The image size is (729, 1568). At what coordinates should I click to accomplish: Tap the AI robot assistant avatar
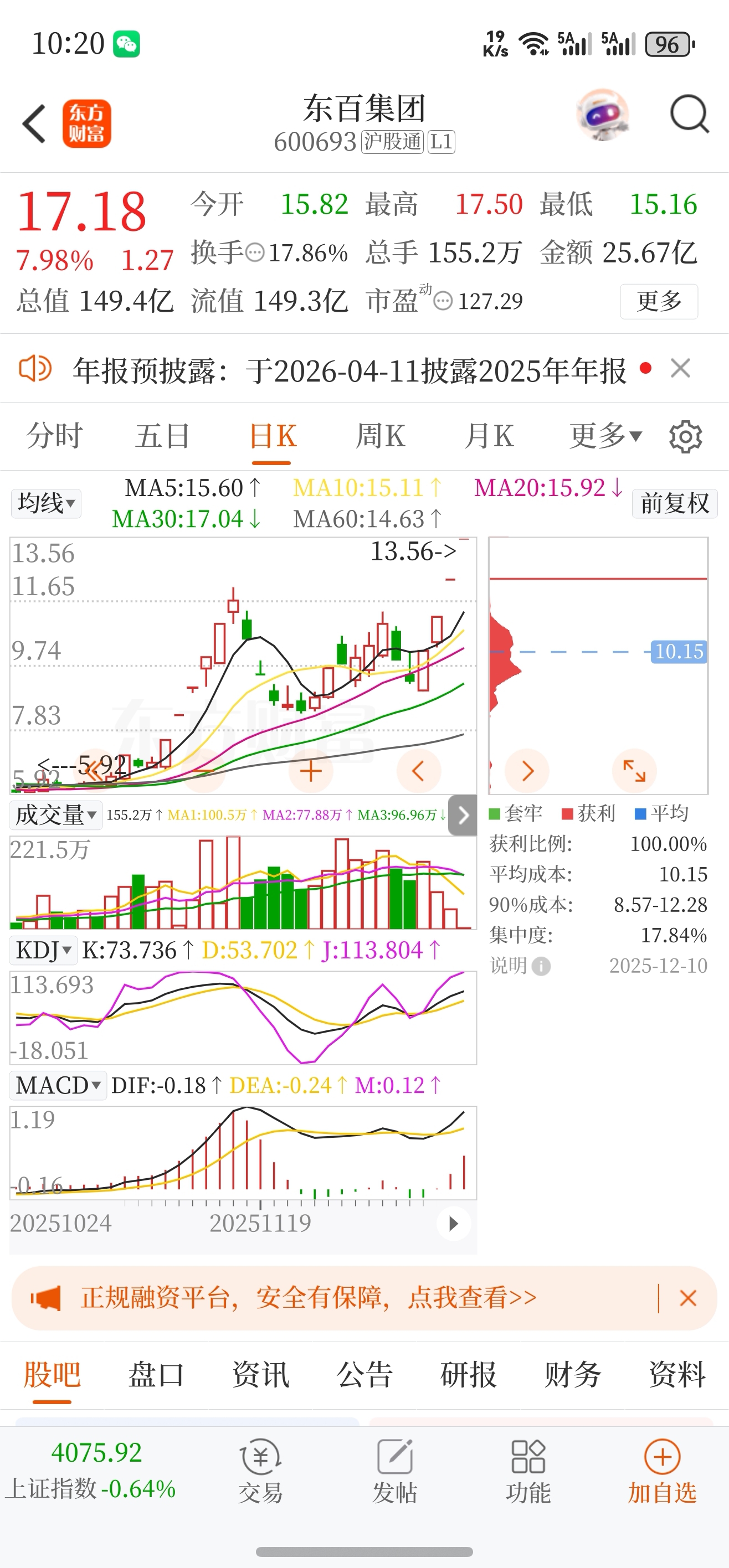tap(602, 115)
